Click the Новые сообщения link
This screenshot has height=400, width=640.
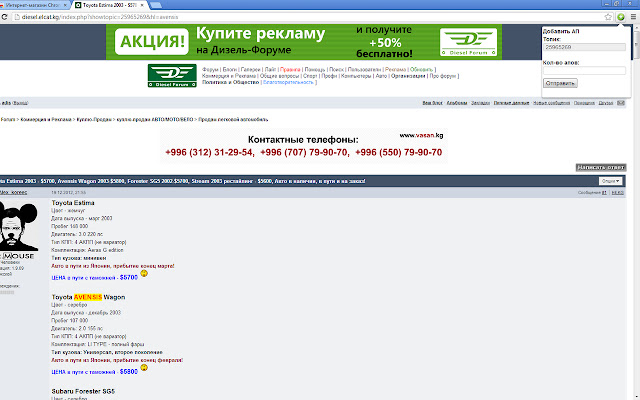tap(551, 103)
